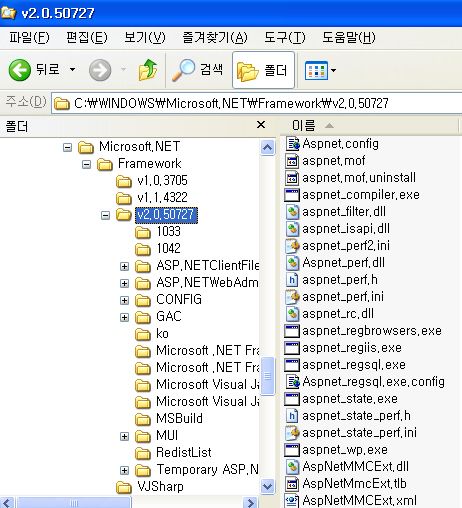Click the aspnet_state_perf.h icon
462x508 pixels.
[x=292, y=416]
